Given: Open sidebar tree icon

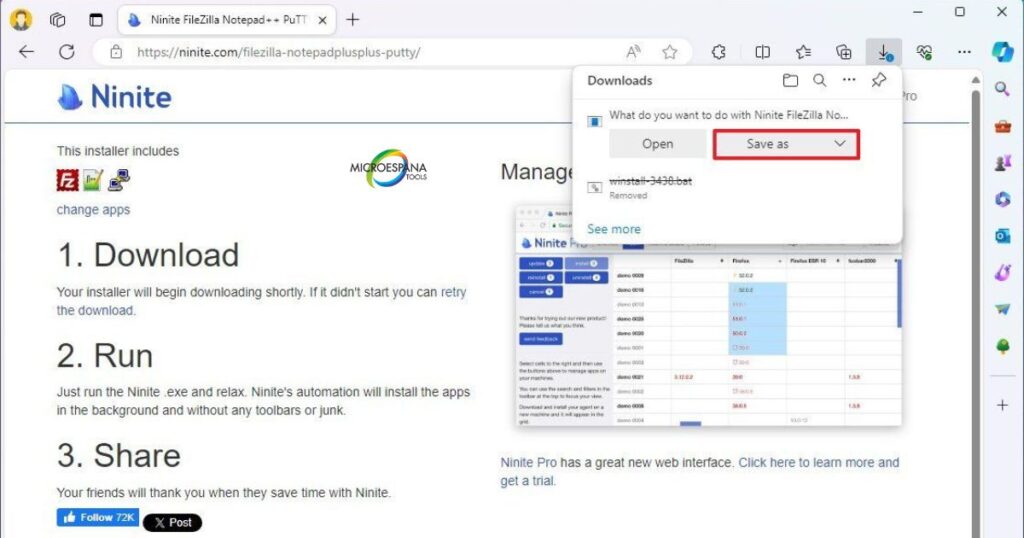Looking at the screenshot, I should [x=1002, y=346].
